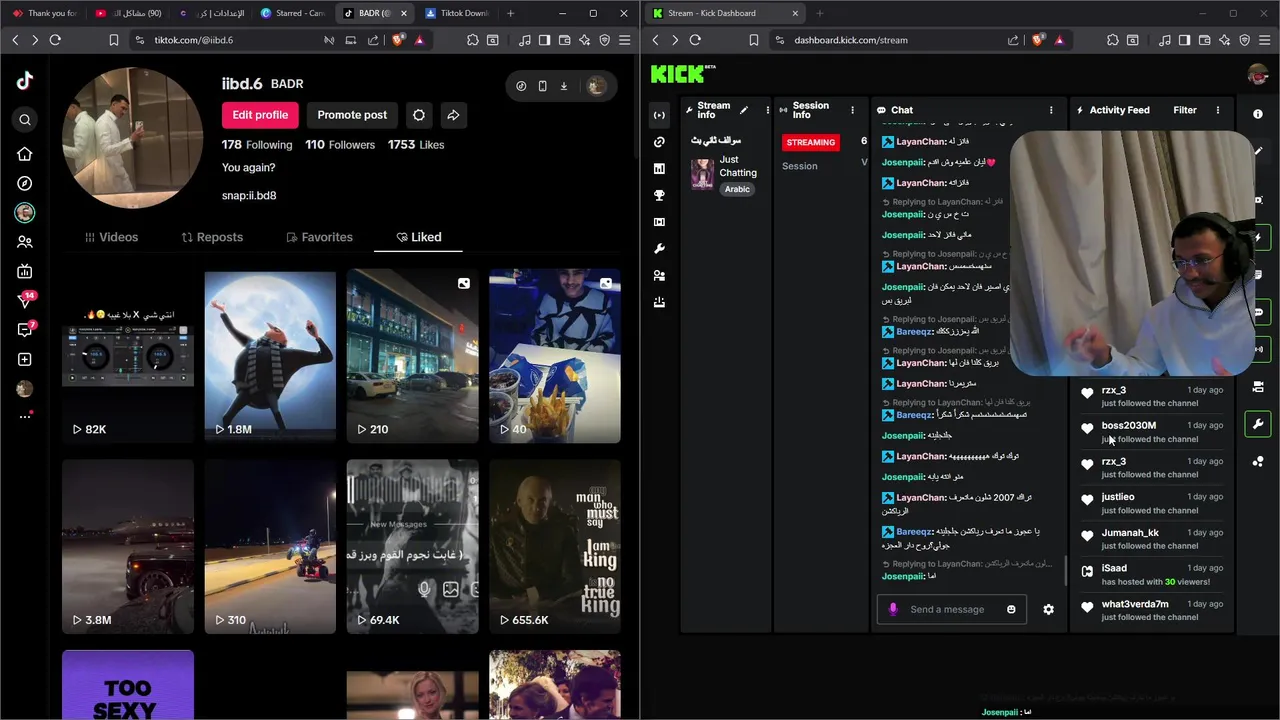Open Brave menu in TikTok window
This screenshot has height=720, width=1280.
click(625, 40)
